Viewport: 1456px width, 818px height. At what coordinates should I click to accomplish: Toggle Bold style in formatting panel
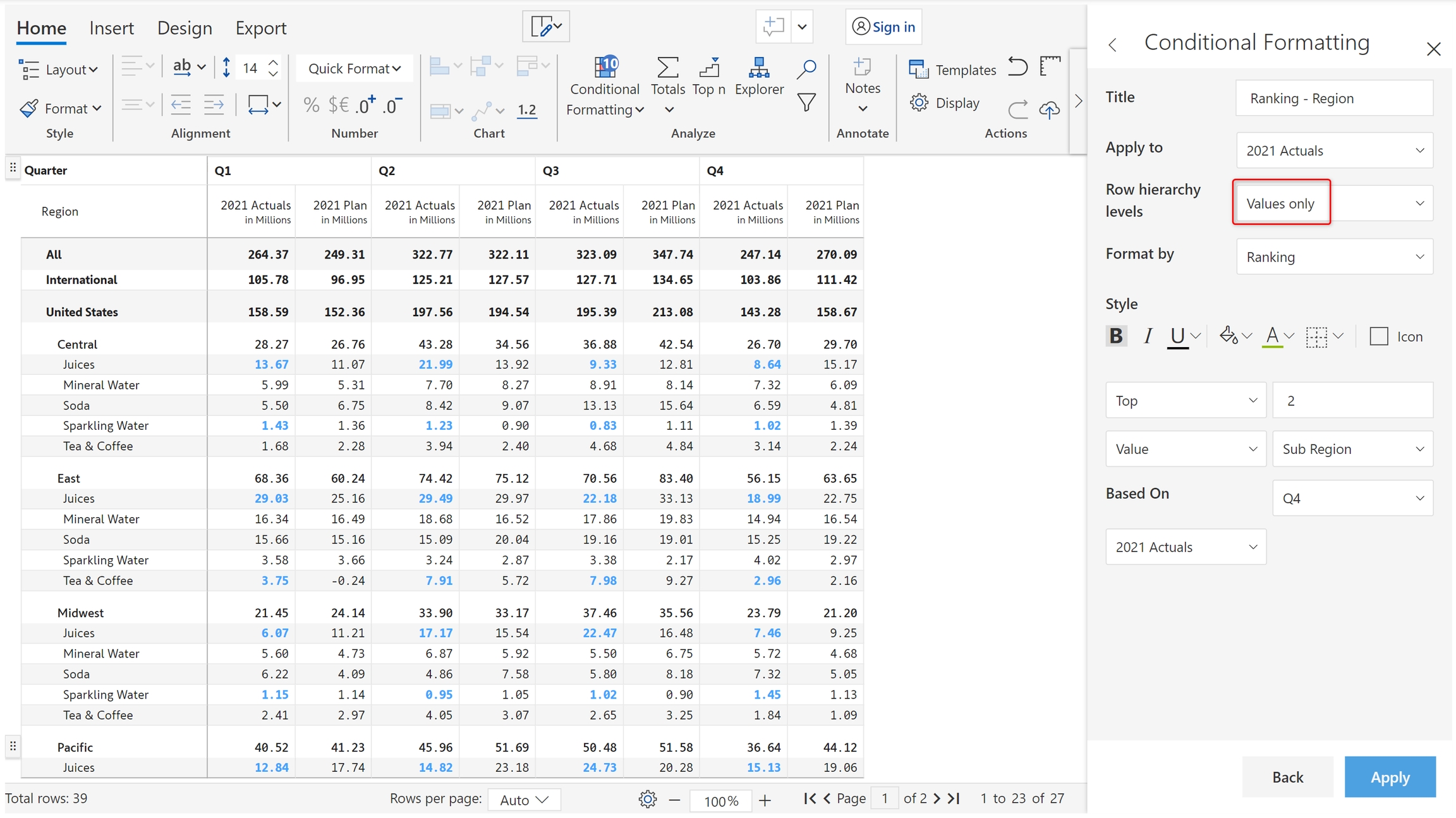click(1116, 336)
